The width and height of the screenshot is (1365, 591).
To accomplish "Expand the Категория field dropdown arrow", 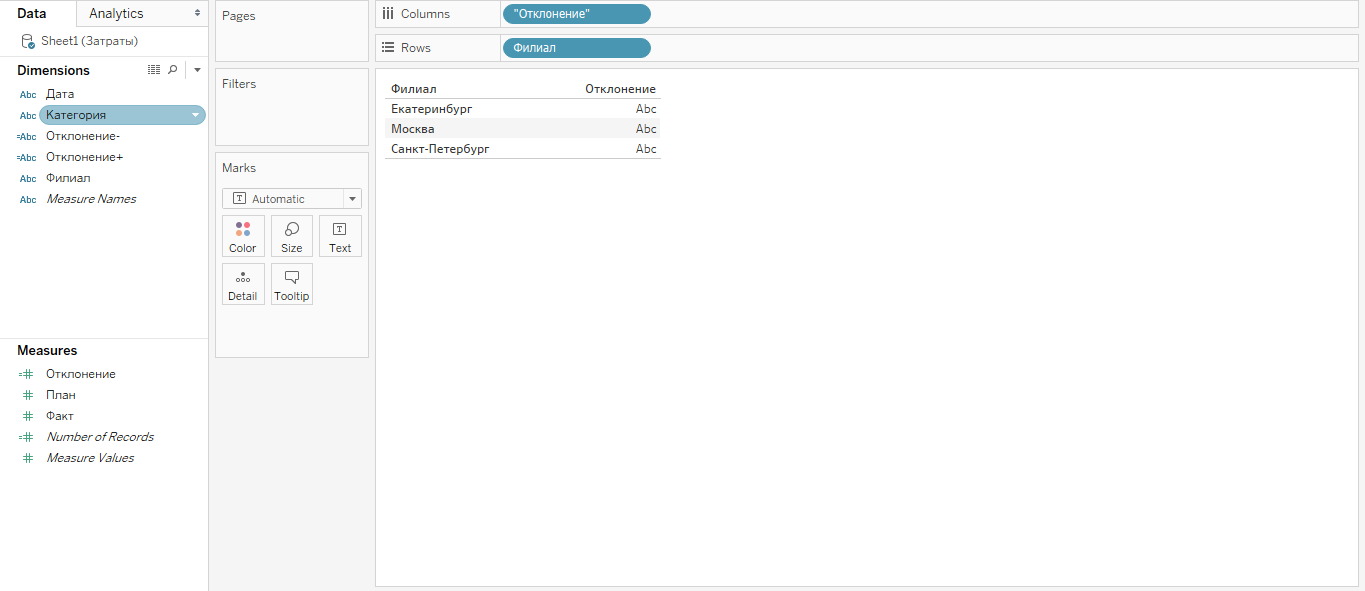I will (196, 116).
